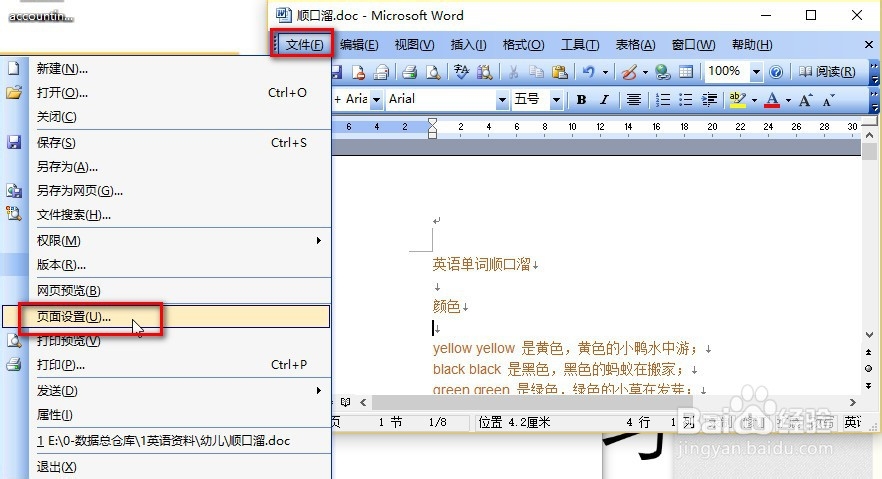The height and width of the screenshot is (479, 882).
Task: Click the ruler indent marker
Action: coord(432,128)
